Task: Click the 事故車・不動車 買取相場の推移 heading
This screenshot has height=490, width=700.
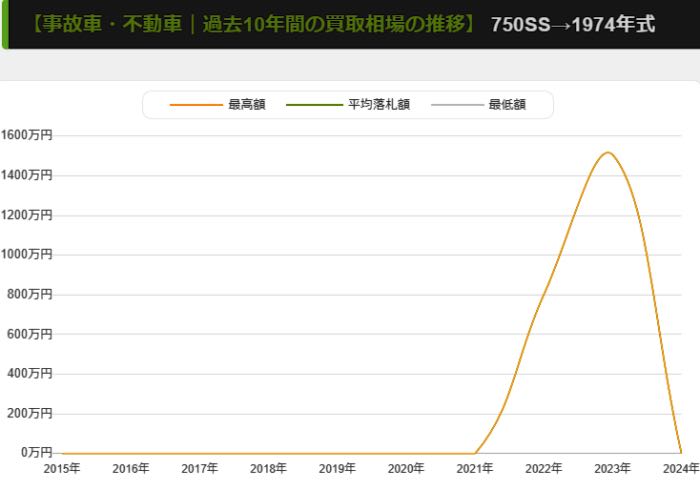Action: click(255, 24)
